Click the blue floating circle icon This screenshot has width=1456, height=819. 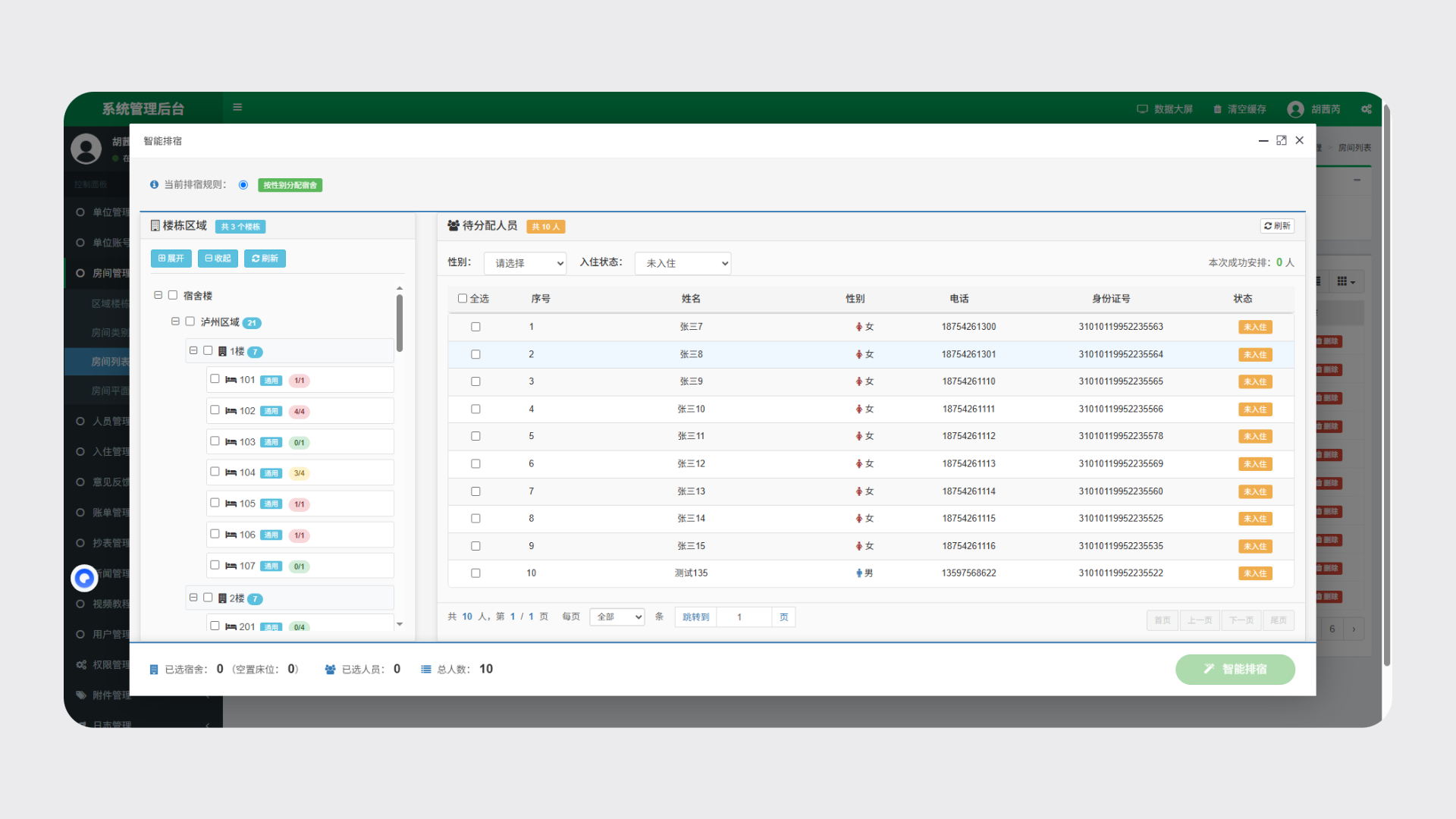[x=84, y=578]
